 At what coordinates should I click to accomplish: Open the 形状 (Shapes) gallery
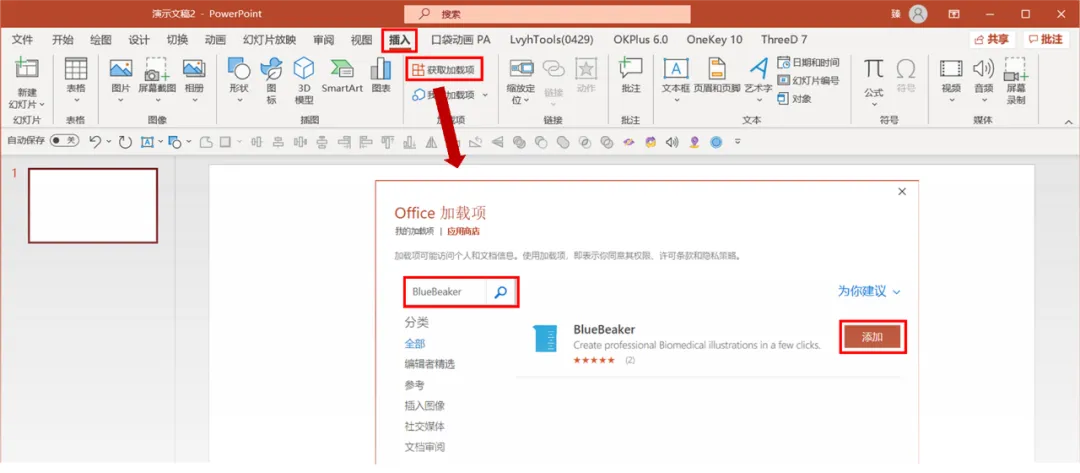tap(238, 69)
